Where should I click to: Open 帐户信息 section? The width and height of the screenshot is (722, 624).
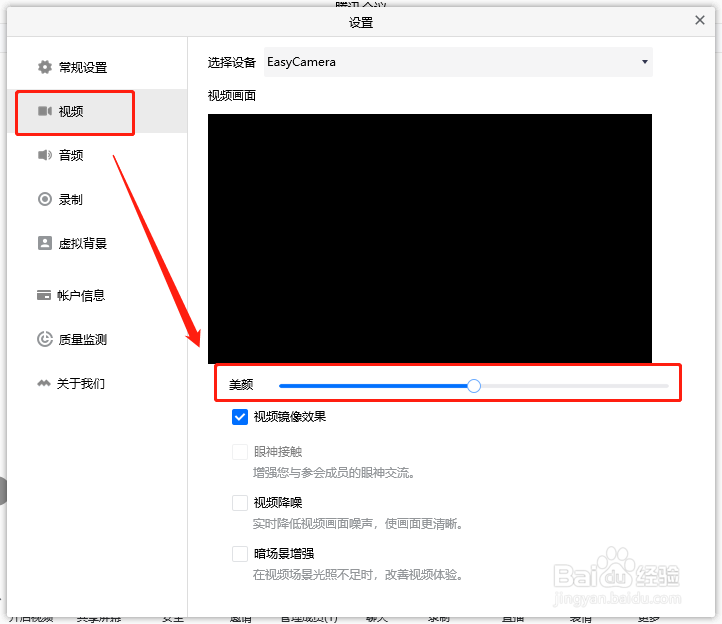point(97,295)
